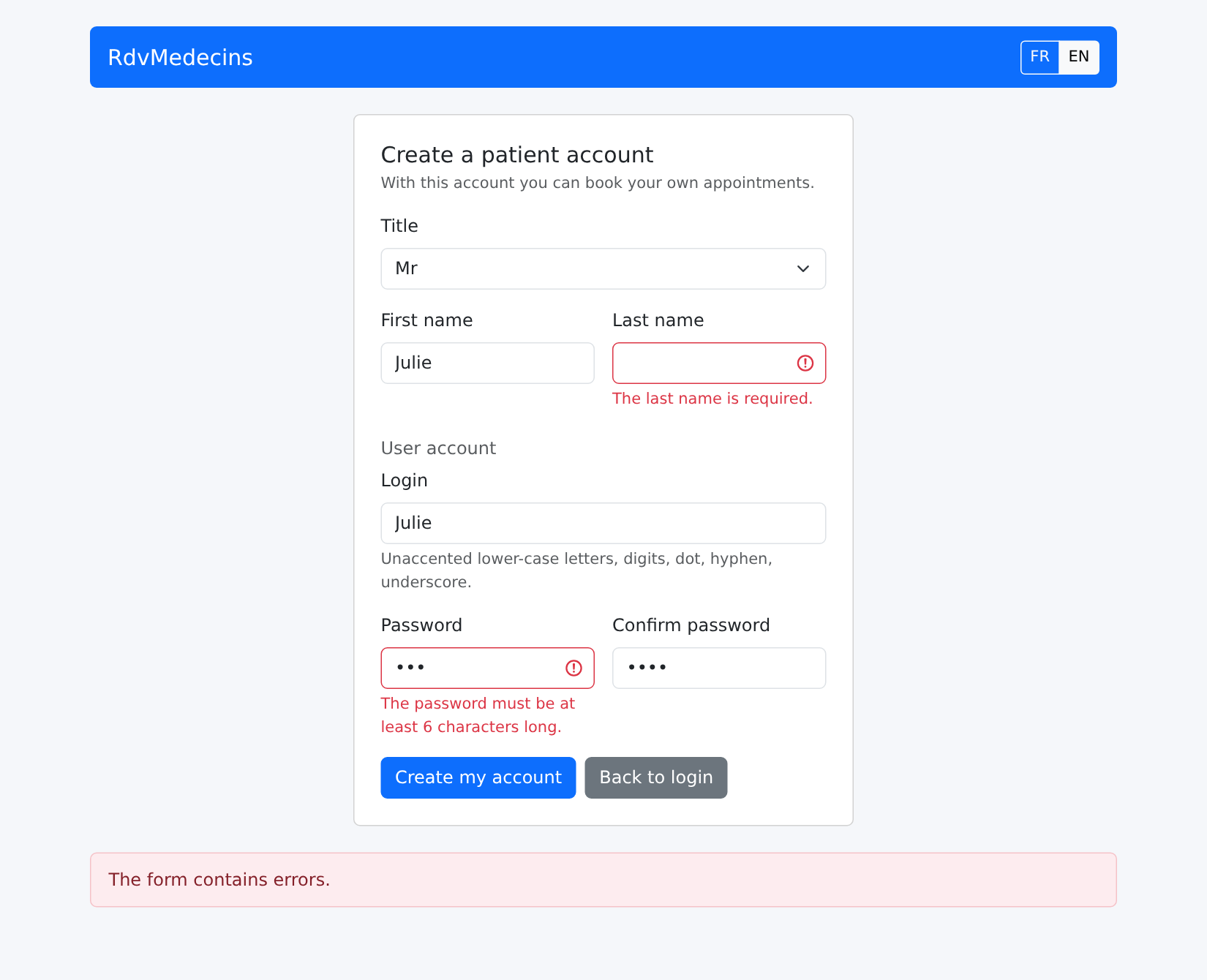Focus the Confirm password field
Viewport: 1207px width, 980px height.
(719, 668)
